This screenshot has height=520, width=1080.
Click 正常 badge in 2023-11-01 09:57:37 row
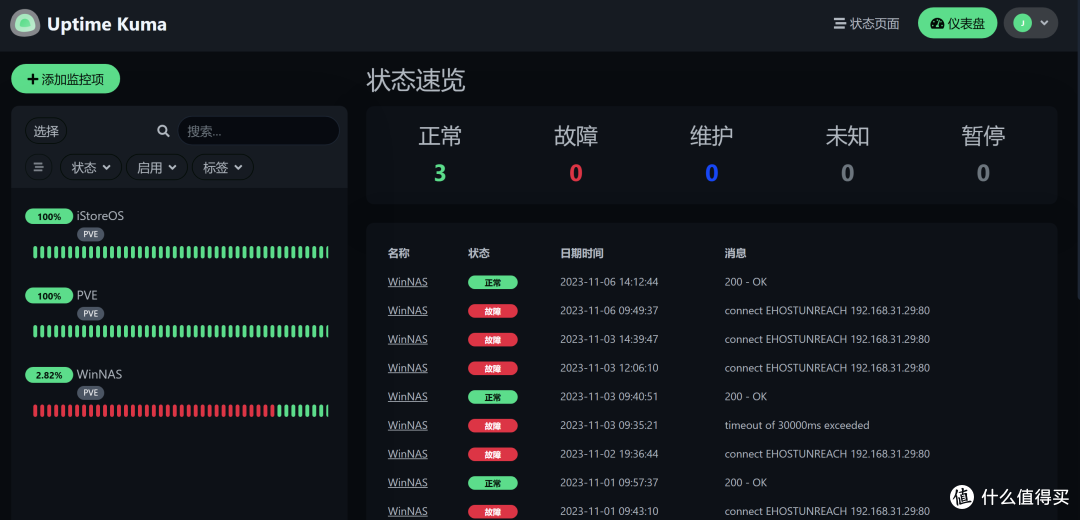pyautogui.click(x=492, y=483)
